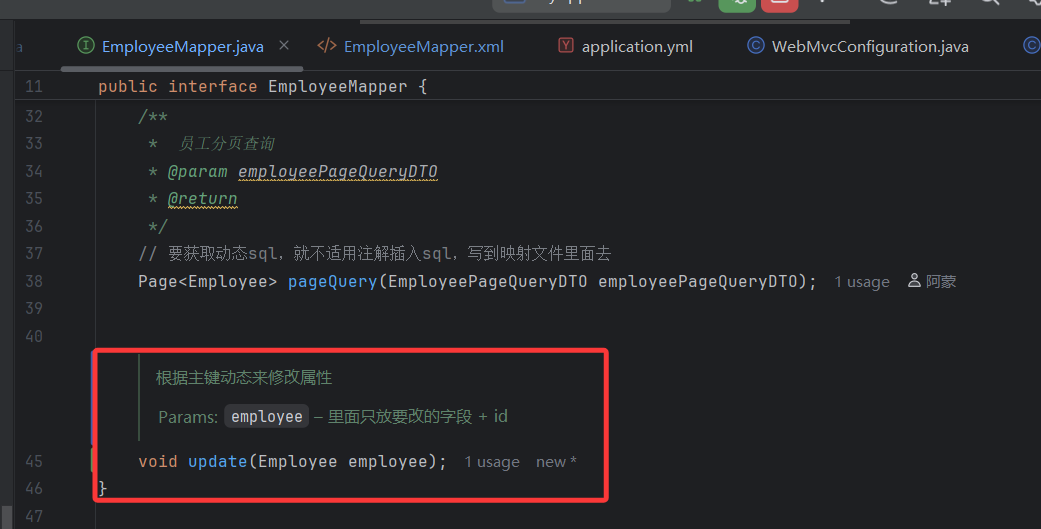Click line number 11 on the sticky line
Viewport: 1041px width, 529px height.
[34, 86]
